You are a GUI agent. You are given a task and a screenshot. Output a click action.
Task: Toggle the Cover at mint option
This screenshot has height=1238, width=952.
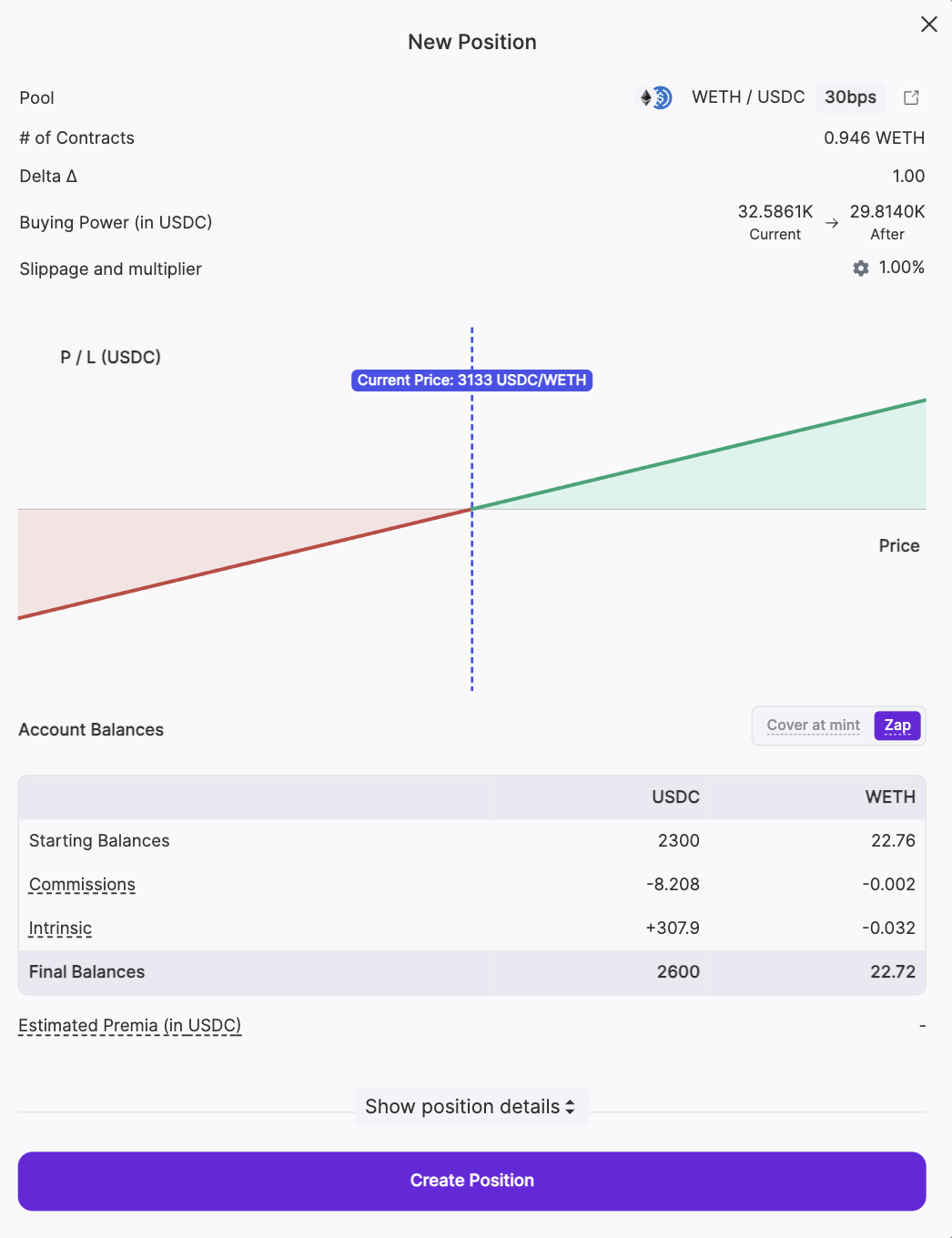point(813,726)
